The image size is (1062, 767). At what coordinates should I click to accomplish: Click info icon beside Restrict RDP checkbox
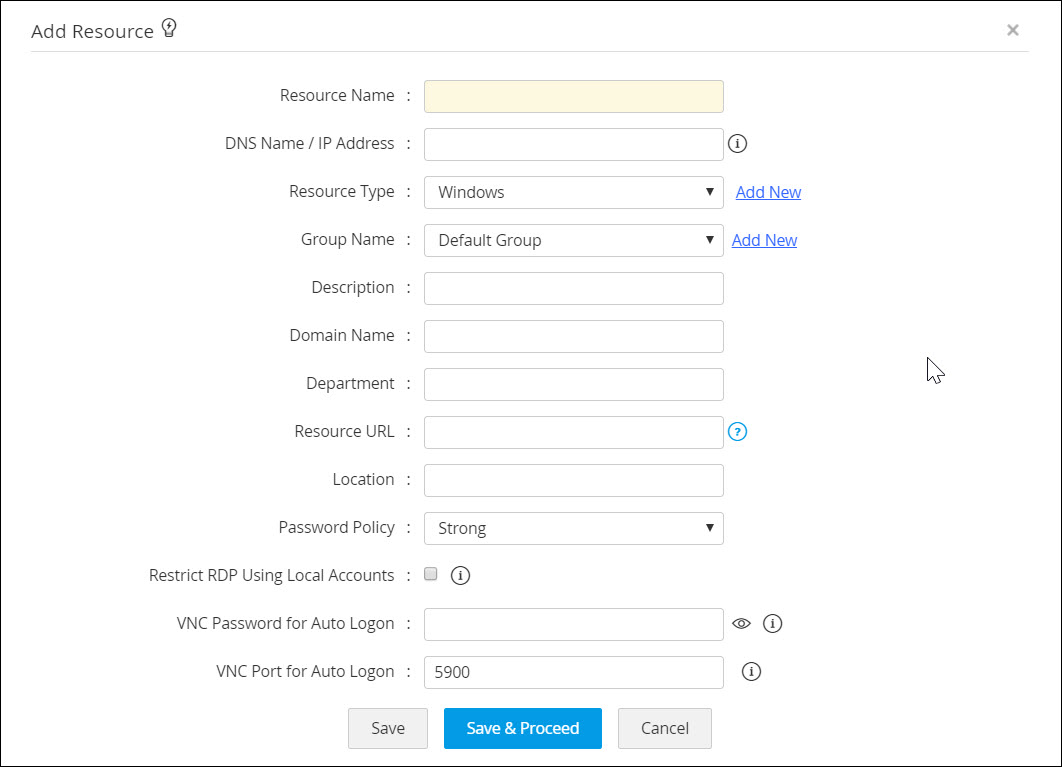(461, 575)
